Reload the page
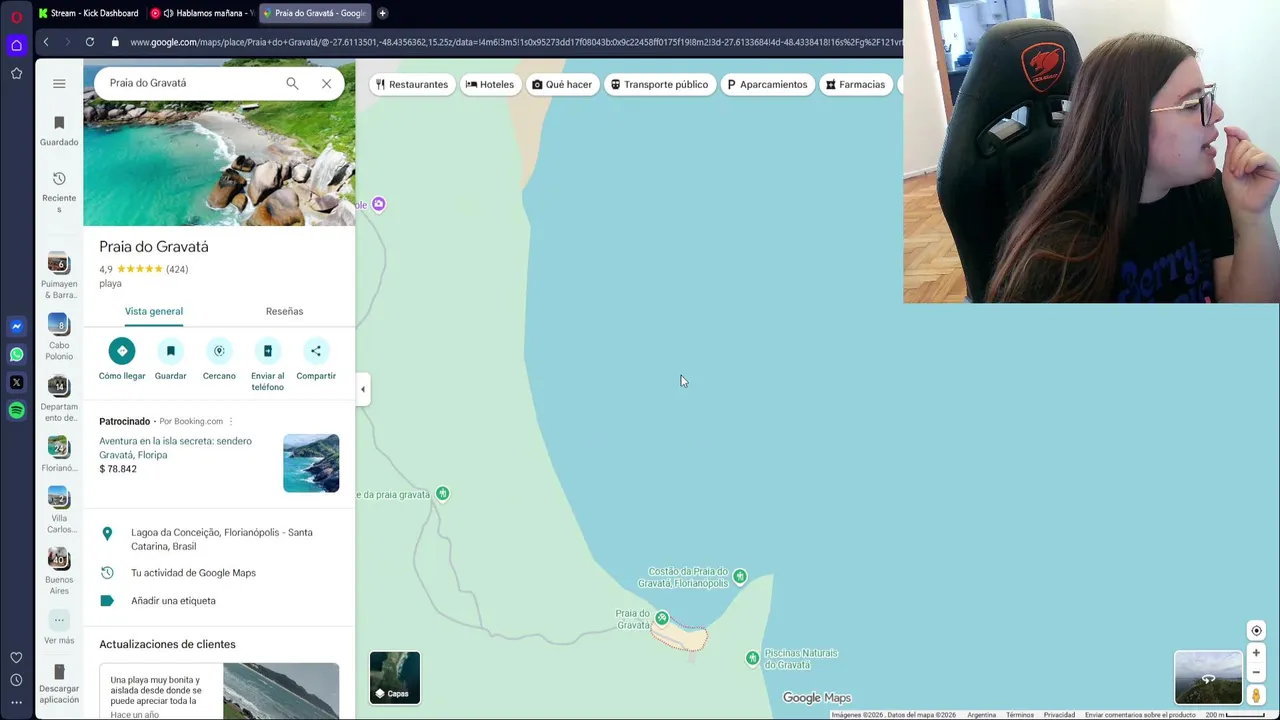This screenshot has width=1280, height=720. click(x=90, y=42)
